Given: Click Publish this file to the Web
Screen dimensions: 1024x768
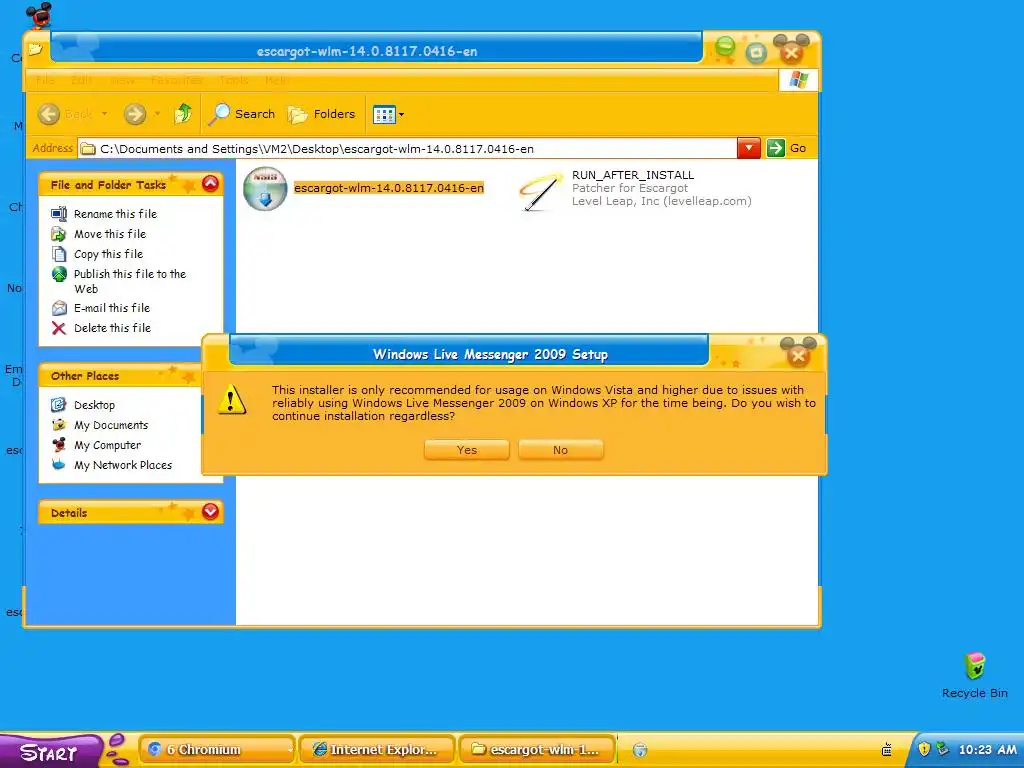Looking at the screenshot, I should pos(129,281).
